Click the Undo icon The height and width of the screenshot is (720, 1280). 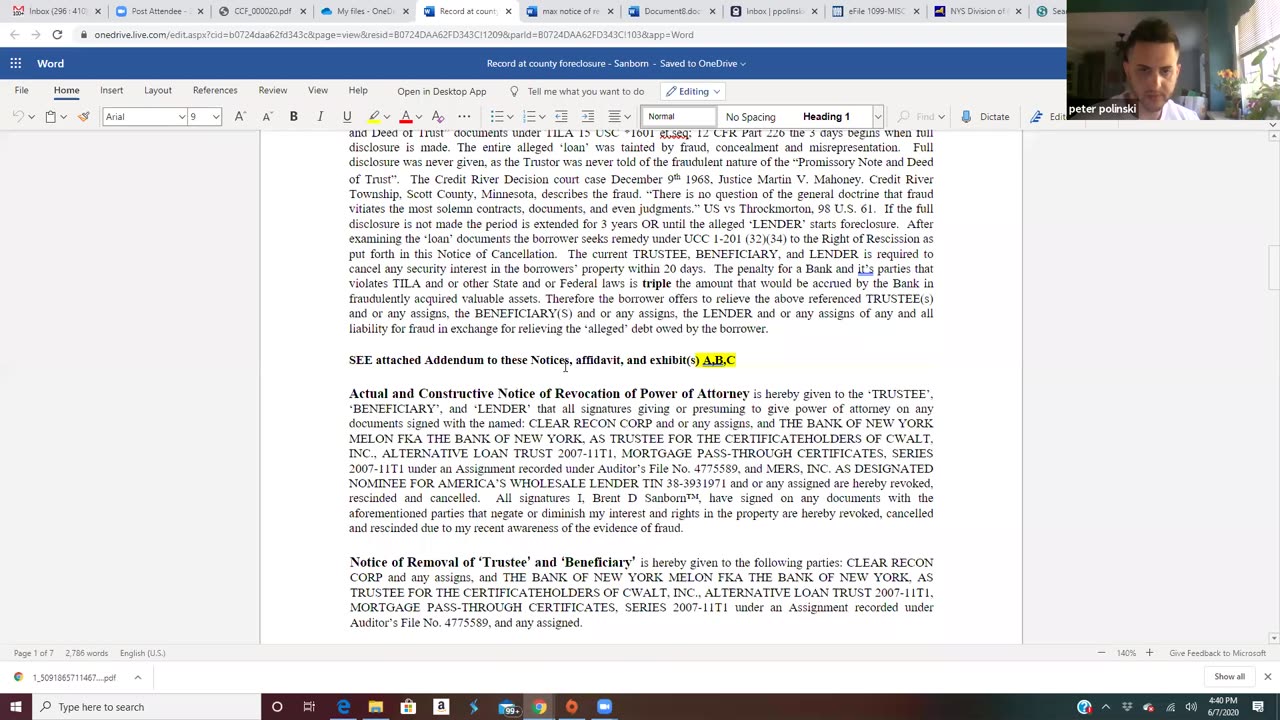click(x=18, y=117)
